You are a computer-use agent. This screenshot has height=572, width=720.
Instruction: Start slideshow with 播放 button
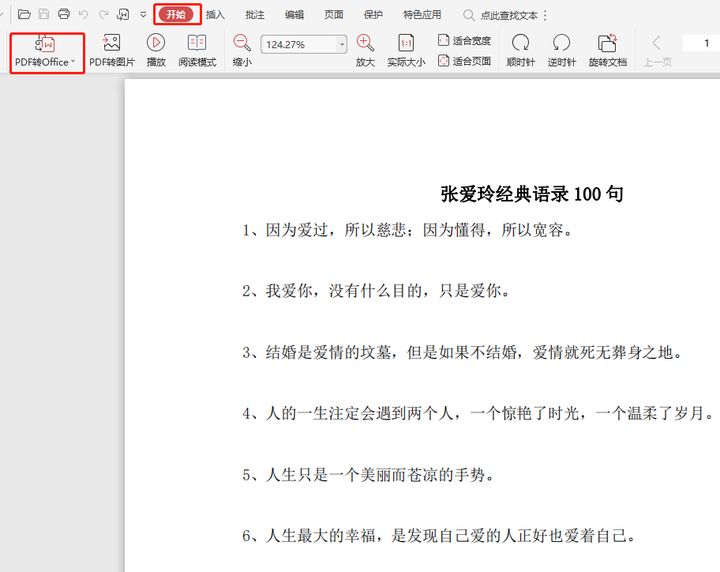pos(156,51)
